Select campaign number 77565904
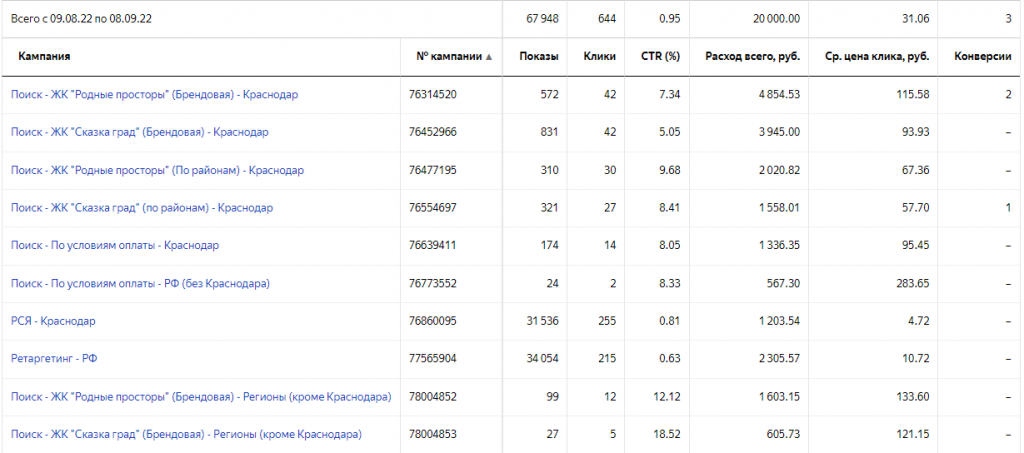 433,359
